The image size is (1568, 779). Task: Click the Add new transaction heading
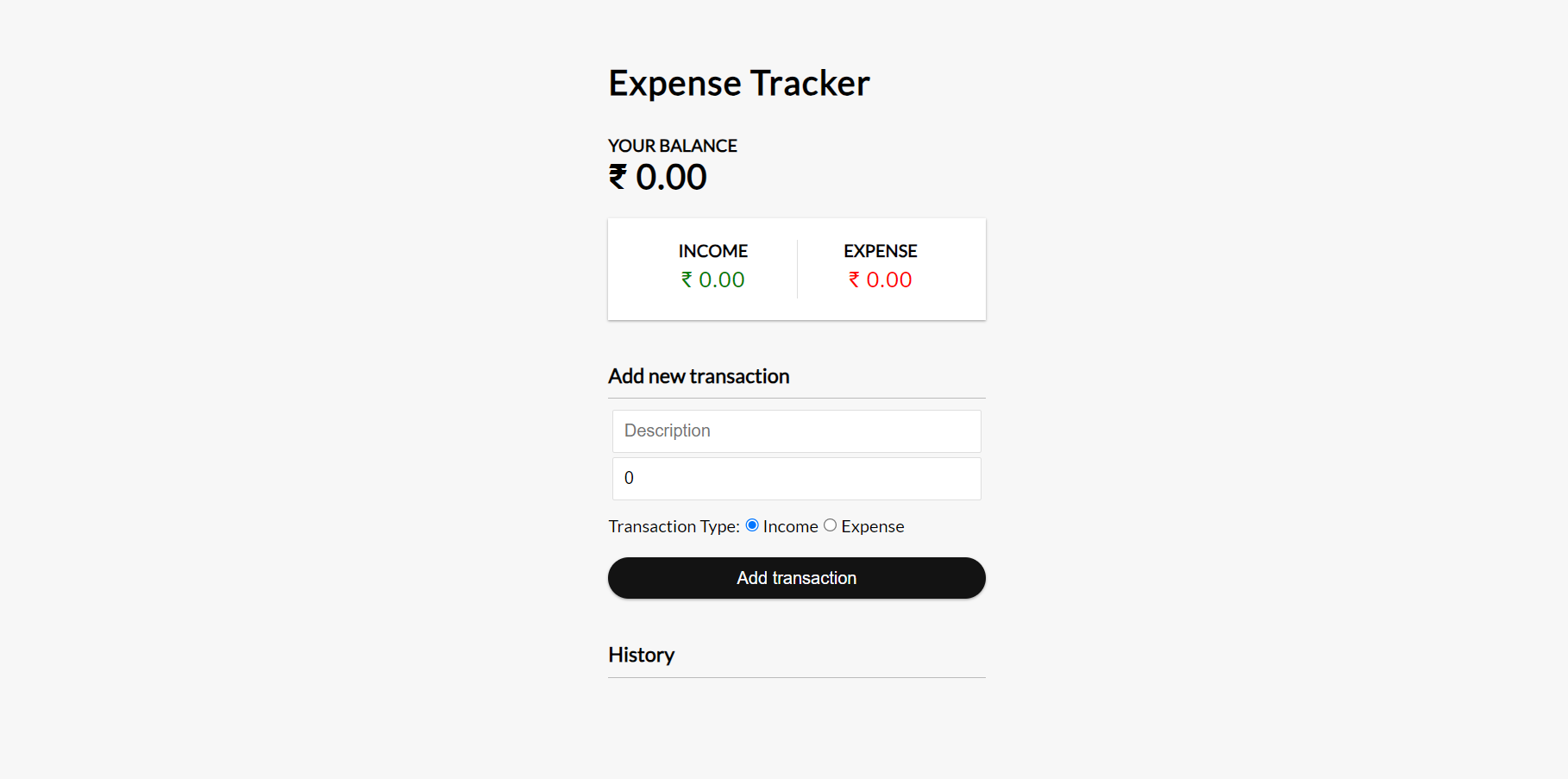(x=699, y=376)
